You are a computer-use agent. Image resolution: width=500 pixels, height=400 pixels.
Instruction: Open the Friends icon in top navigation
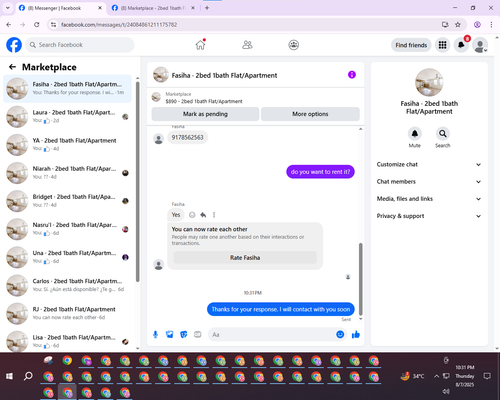pos(247,45)
